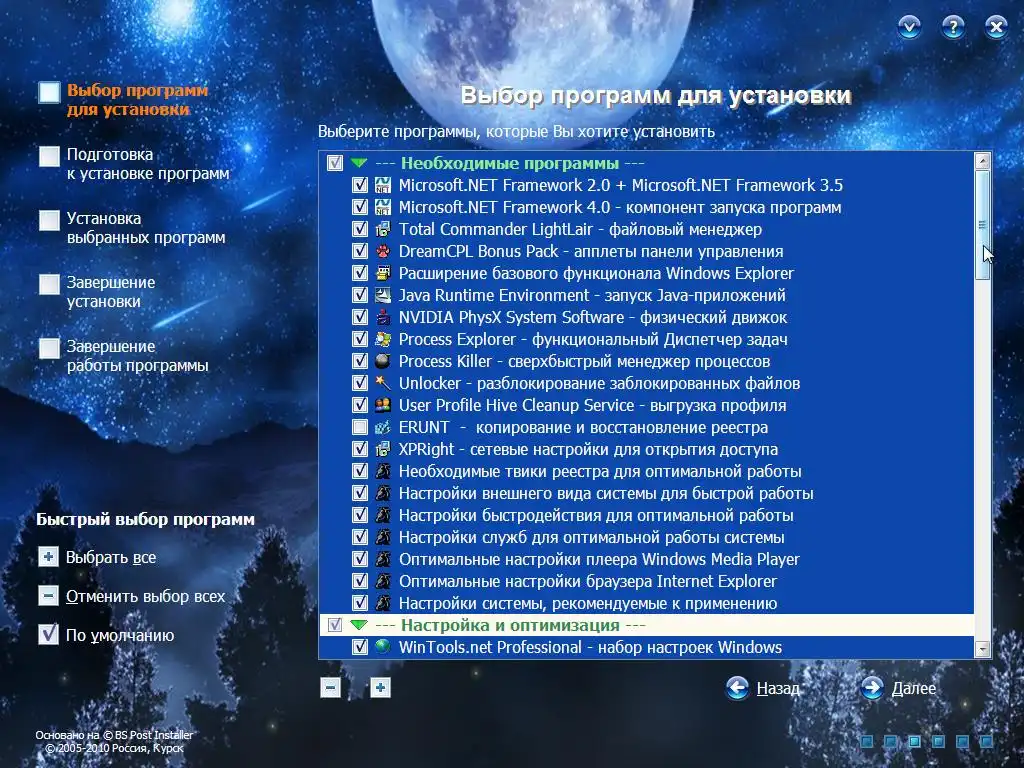The height and width of the screenshot is (768, 1024).
Task: Click Выбрать все link
Action: (x=111, y=557)
